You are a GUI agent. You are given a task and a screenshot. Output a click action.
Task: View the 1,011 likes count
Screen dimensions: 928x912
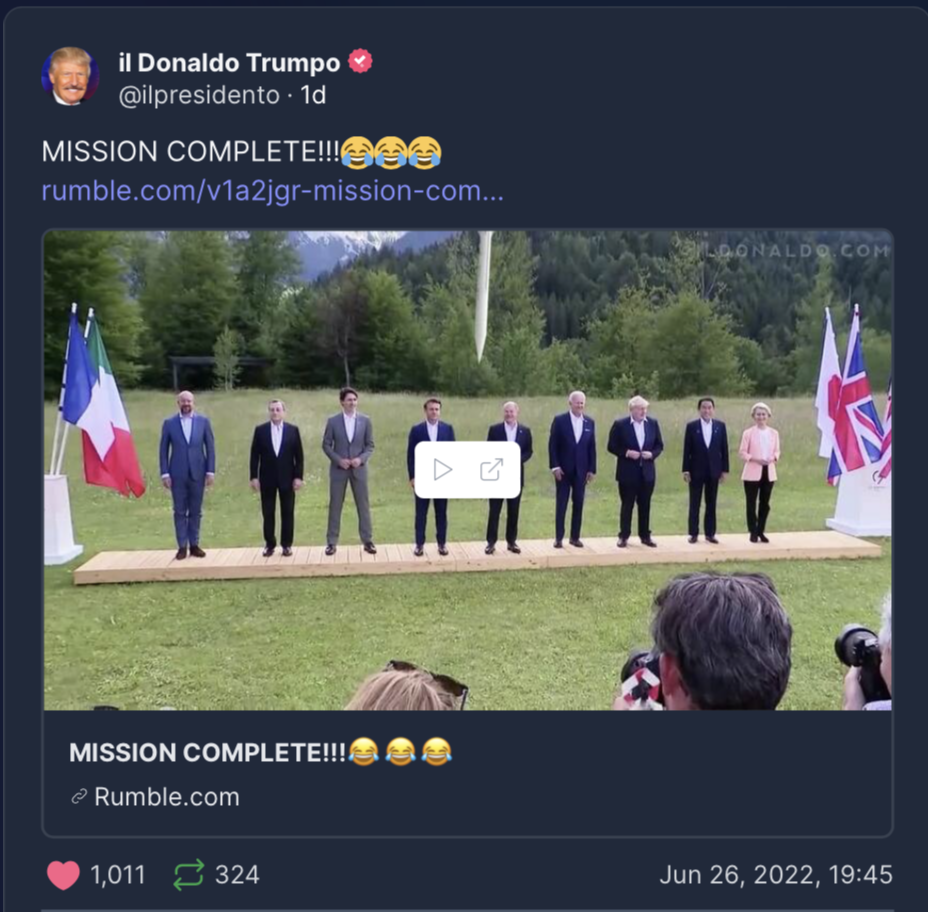tap(118, 875)
